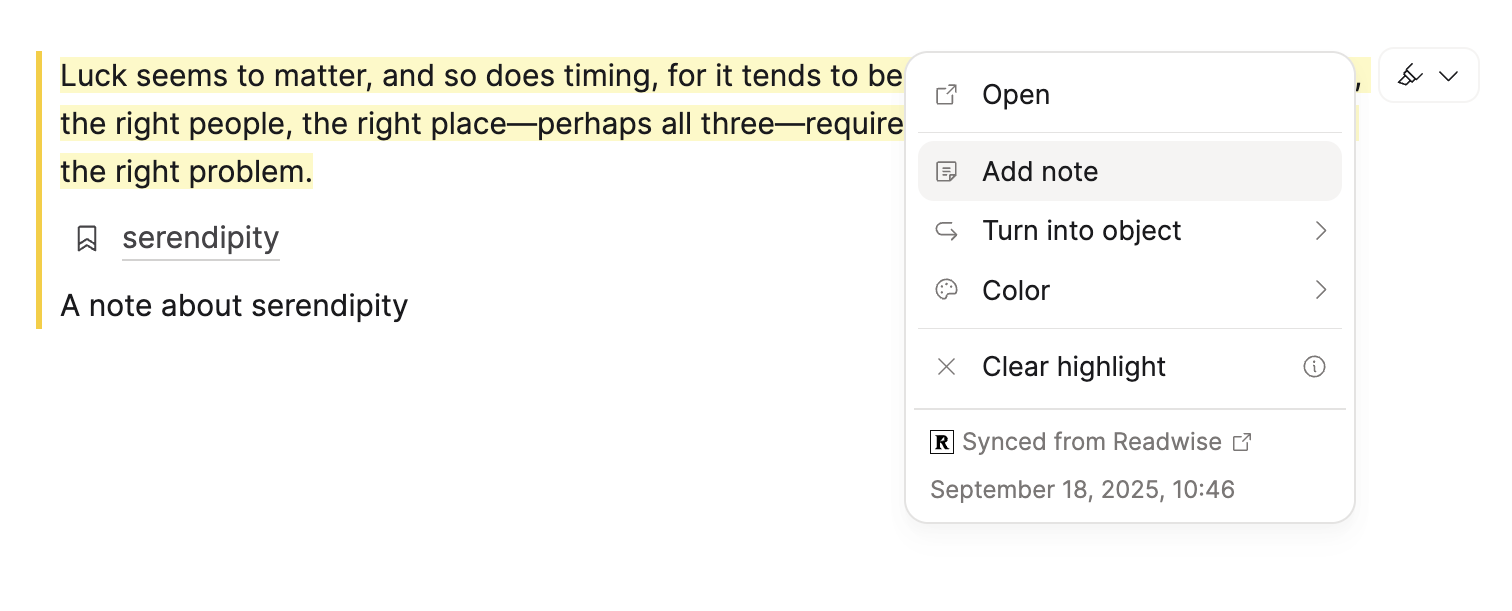Click the Turn into object arrow icon

tap(946, 231)
